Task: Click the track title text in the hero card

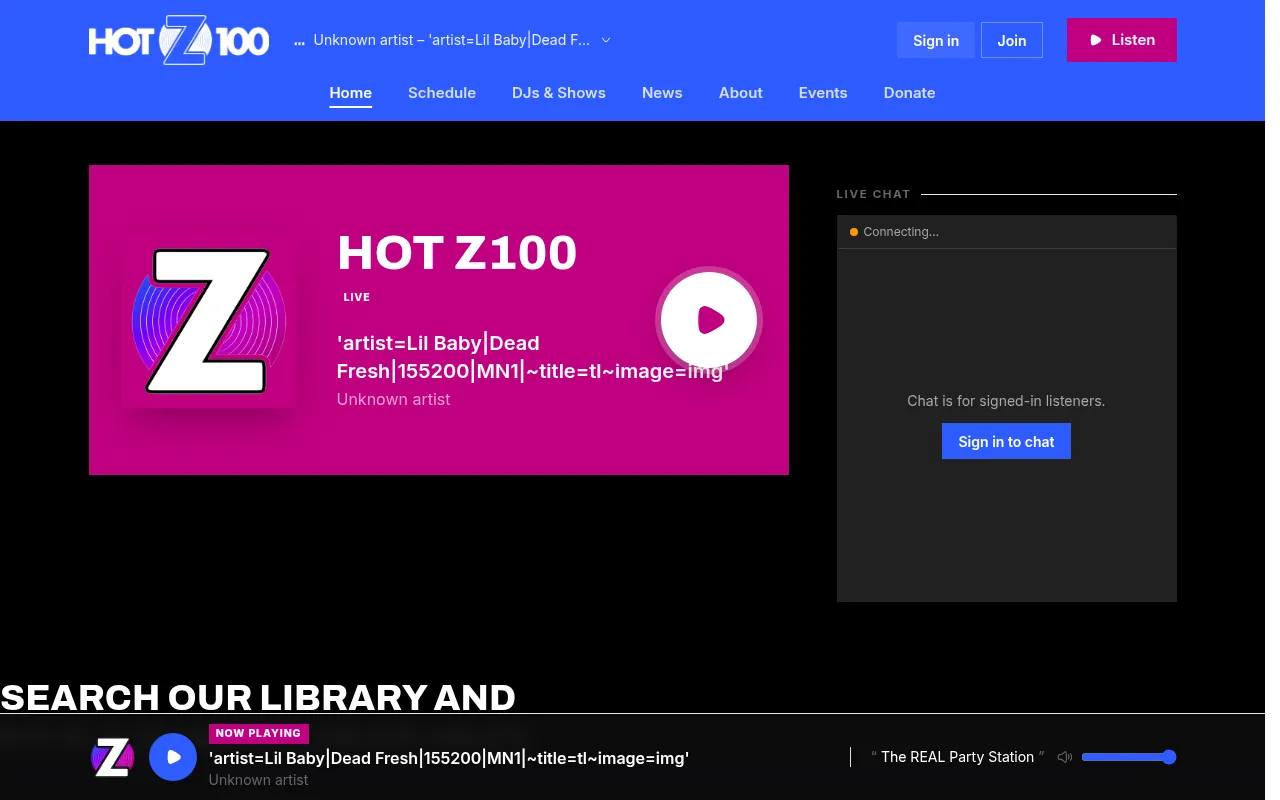Action: pos(533,357)
